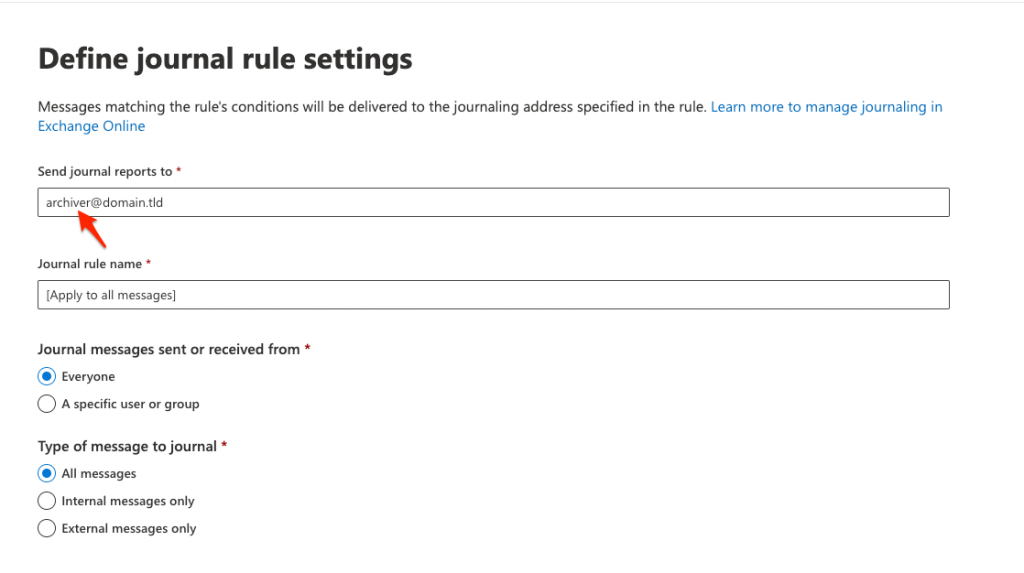Select the All messages radio button
1024x573 pixels.
pyautogui.click(x=46, y=473)
